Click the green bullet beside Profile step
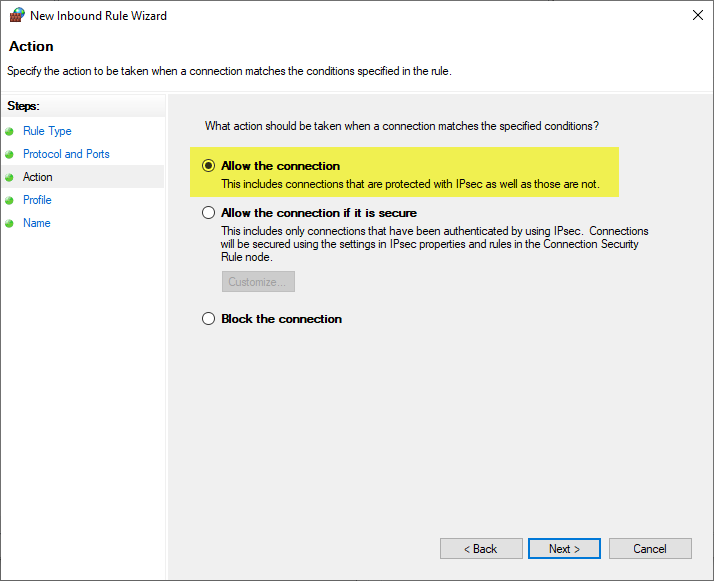714x581 pixels. [x=10, y=200]
